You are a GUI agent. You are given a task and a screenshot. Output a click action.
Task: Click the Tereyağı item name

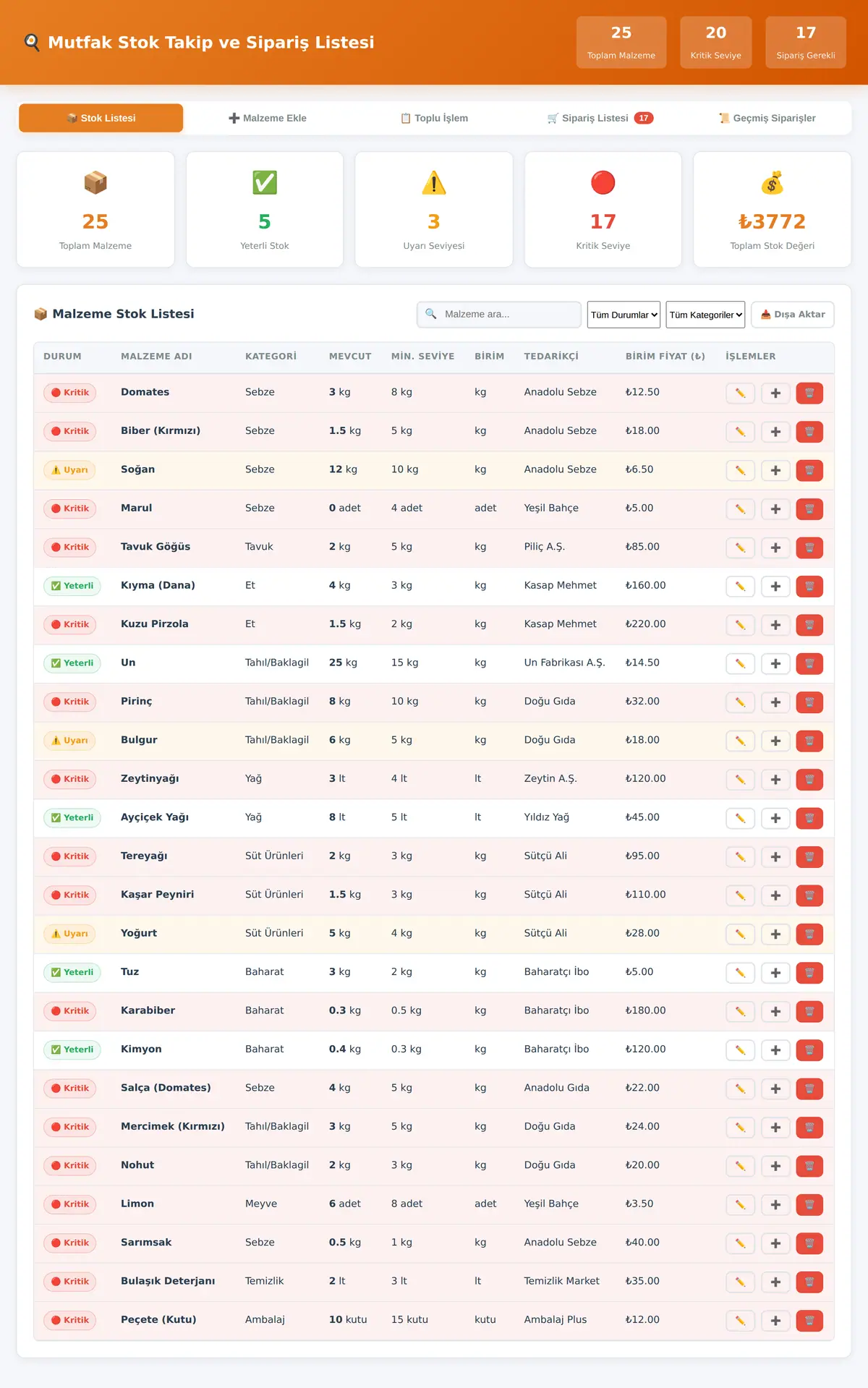(144, 856)
